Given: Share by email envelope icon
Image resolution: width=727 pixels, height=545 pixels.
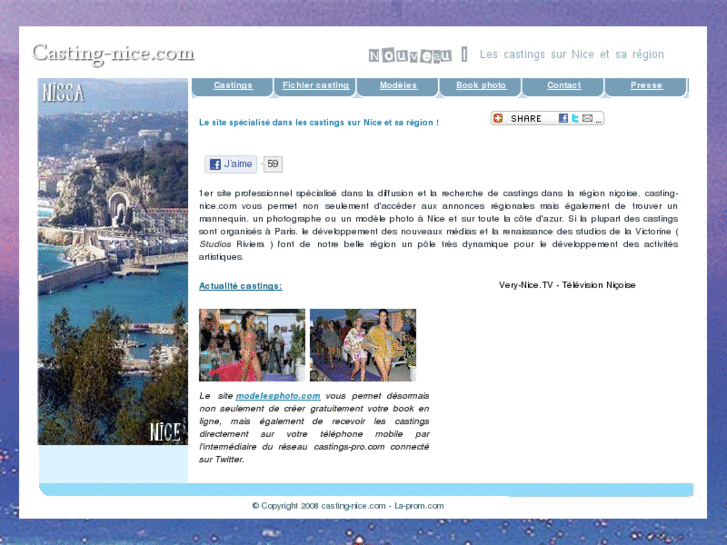Looking at the screenshot, I should click(587, 118).
